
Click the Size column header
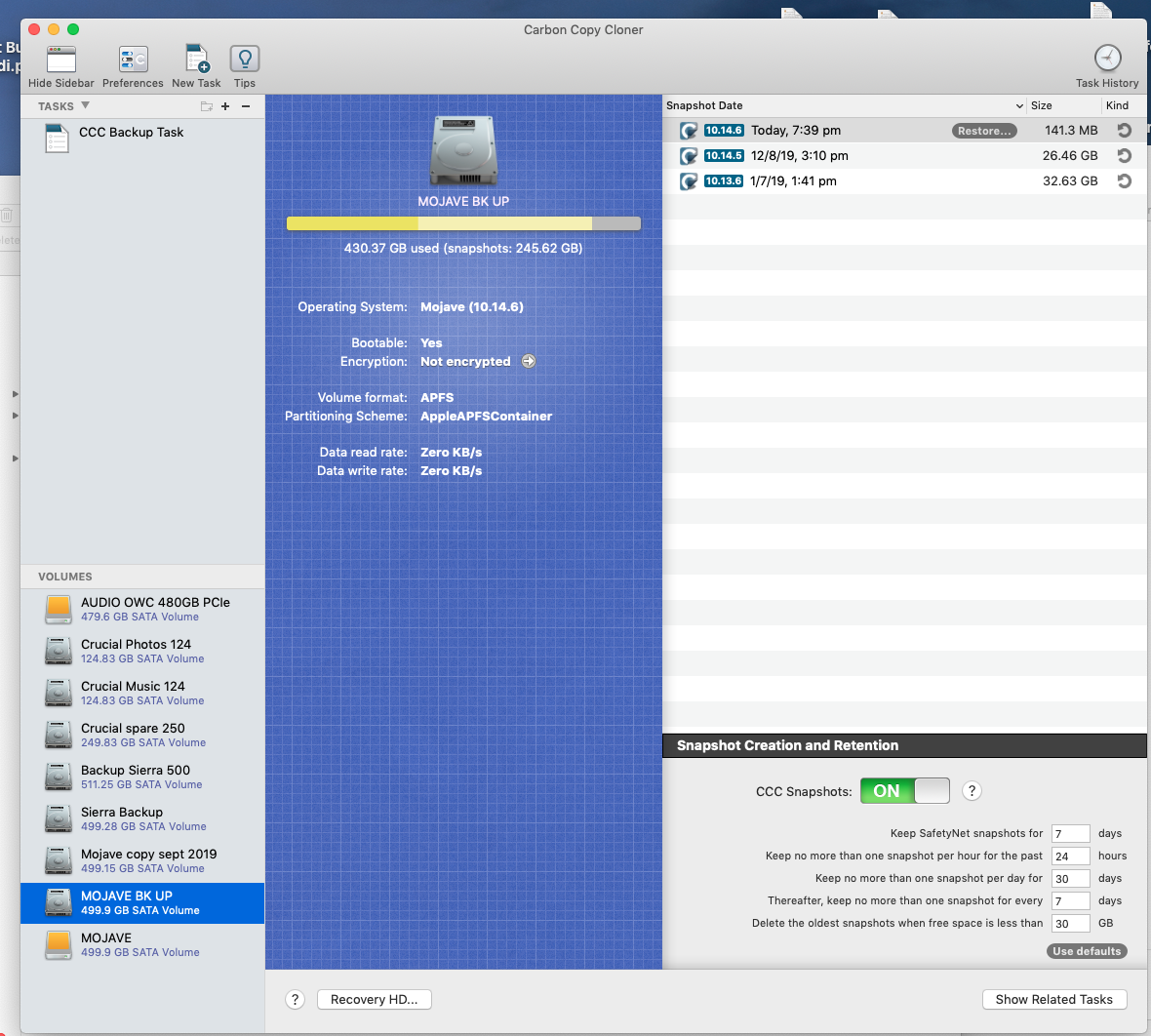point(1063,105)
